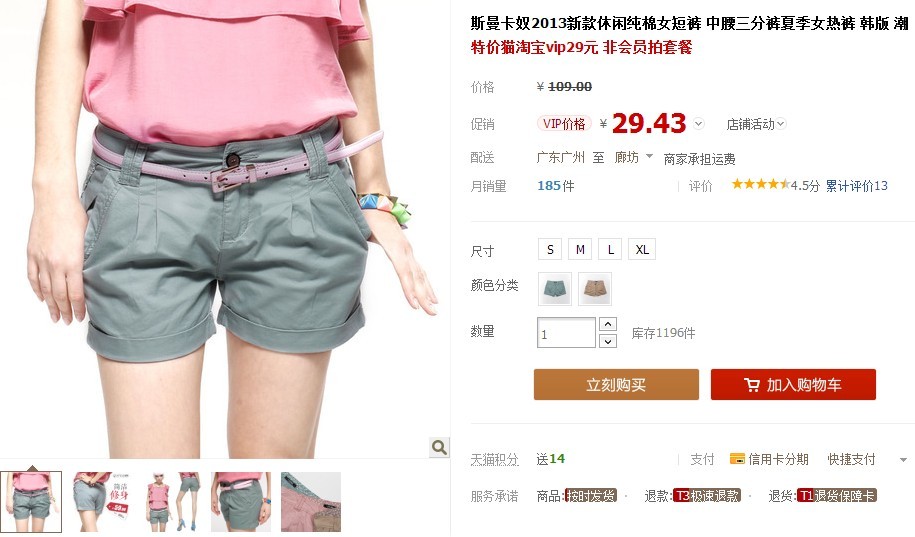Click the credit card installment icon
This screenshot has width=915, height=537.
coord(737,459)
